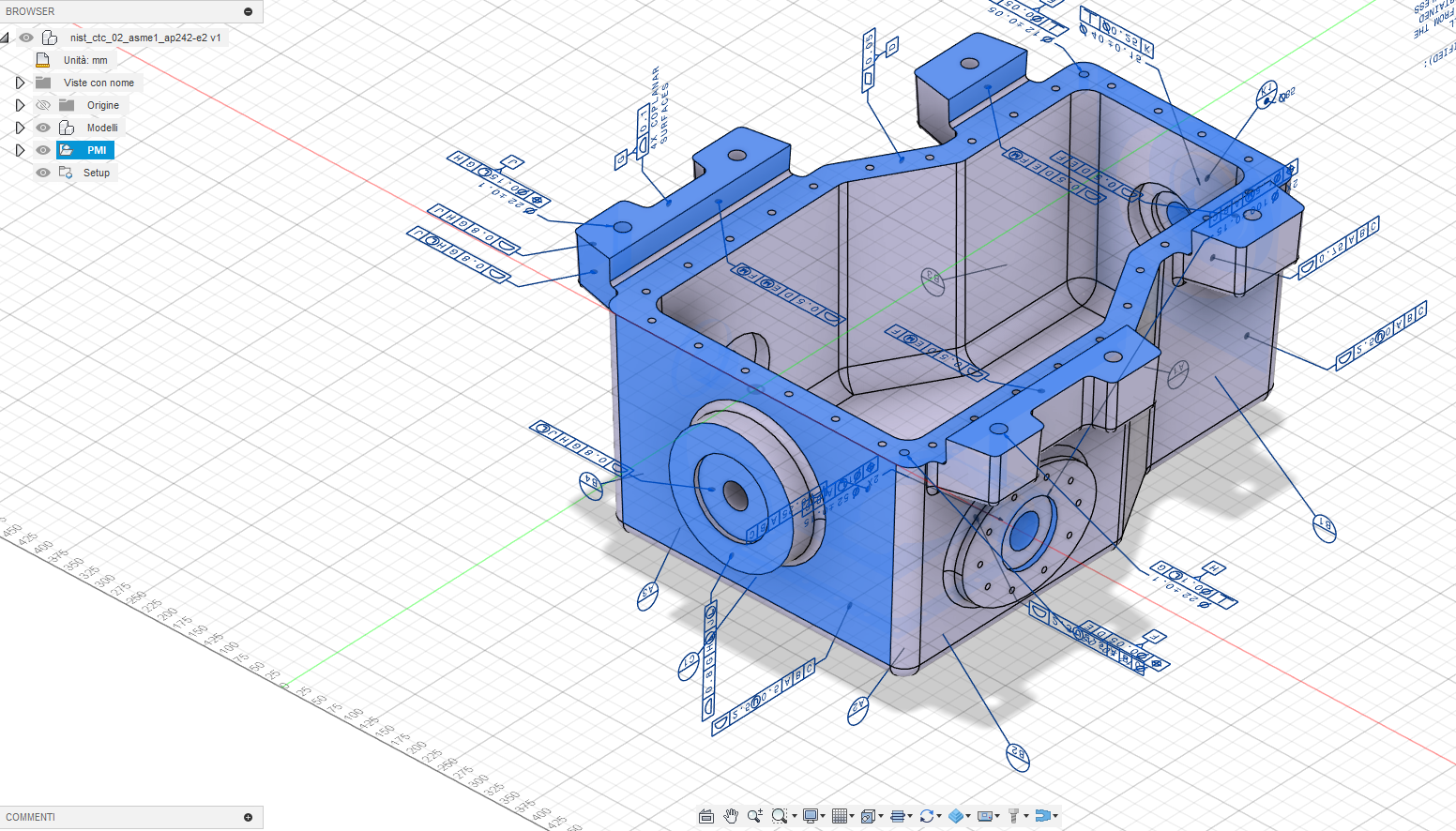
Task: Click the stacked layers display icon
Action: pos(897,816)
